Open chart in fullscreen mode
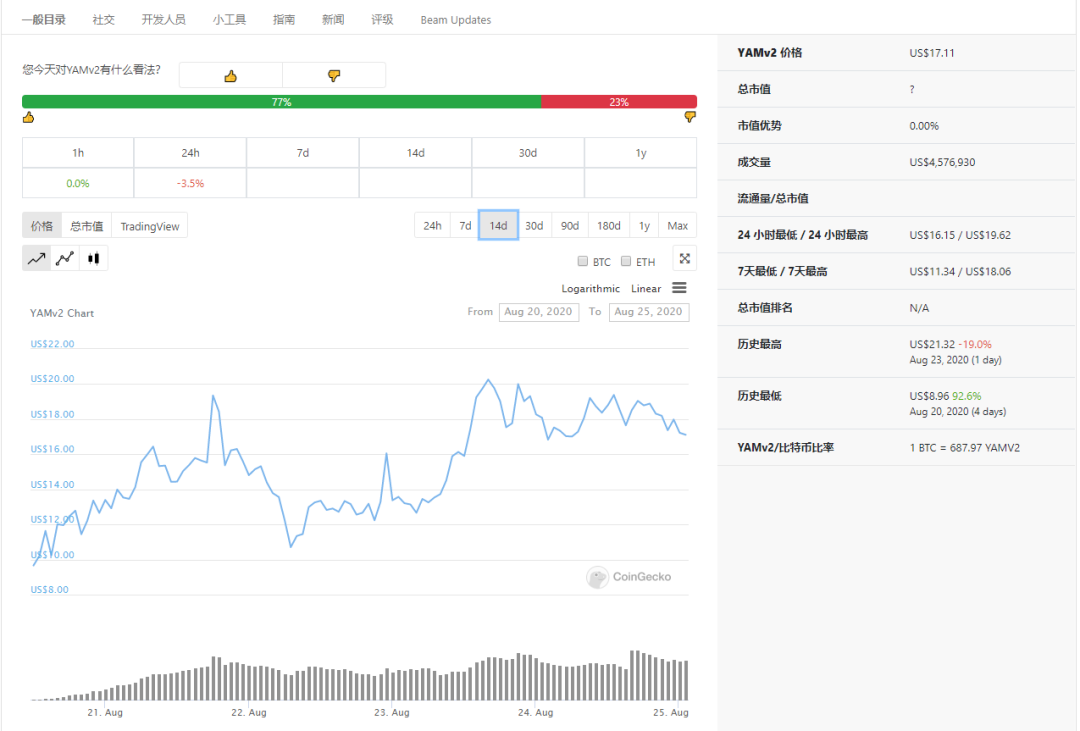 point(685,258)
